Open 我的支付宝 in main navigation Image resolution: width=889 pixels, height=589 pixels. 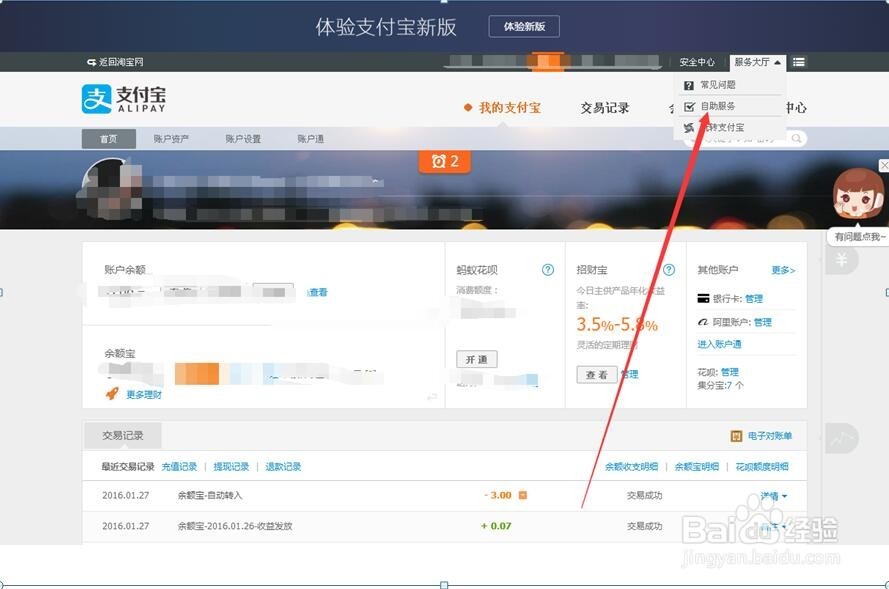pyautogui.click(x=509, y=108)
